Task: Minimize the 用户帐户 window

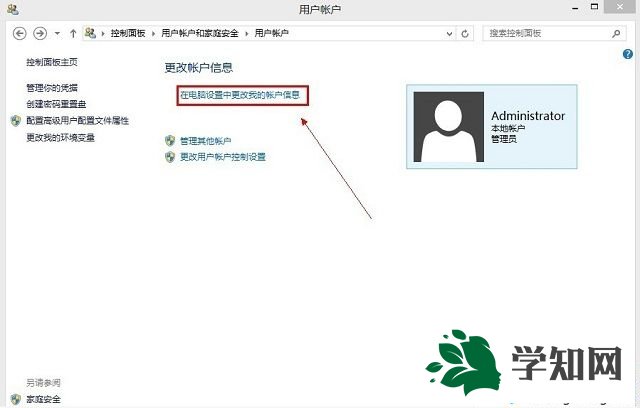Action: [575, 7]
